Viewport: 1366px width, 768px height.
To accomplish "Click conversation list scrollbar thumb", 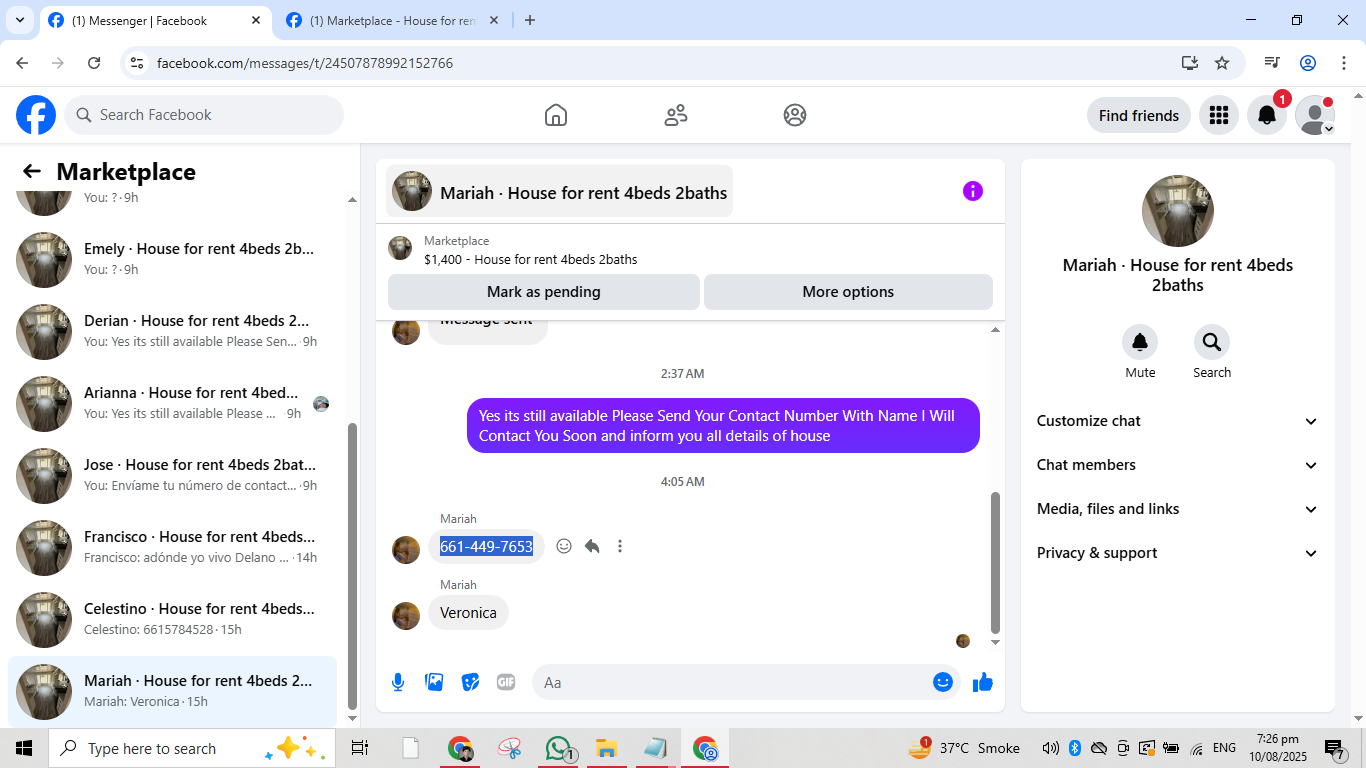I will [352, 565].
